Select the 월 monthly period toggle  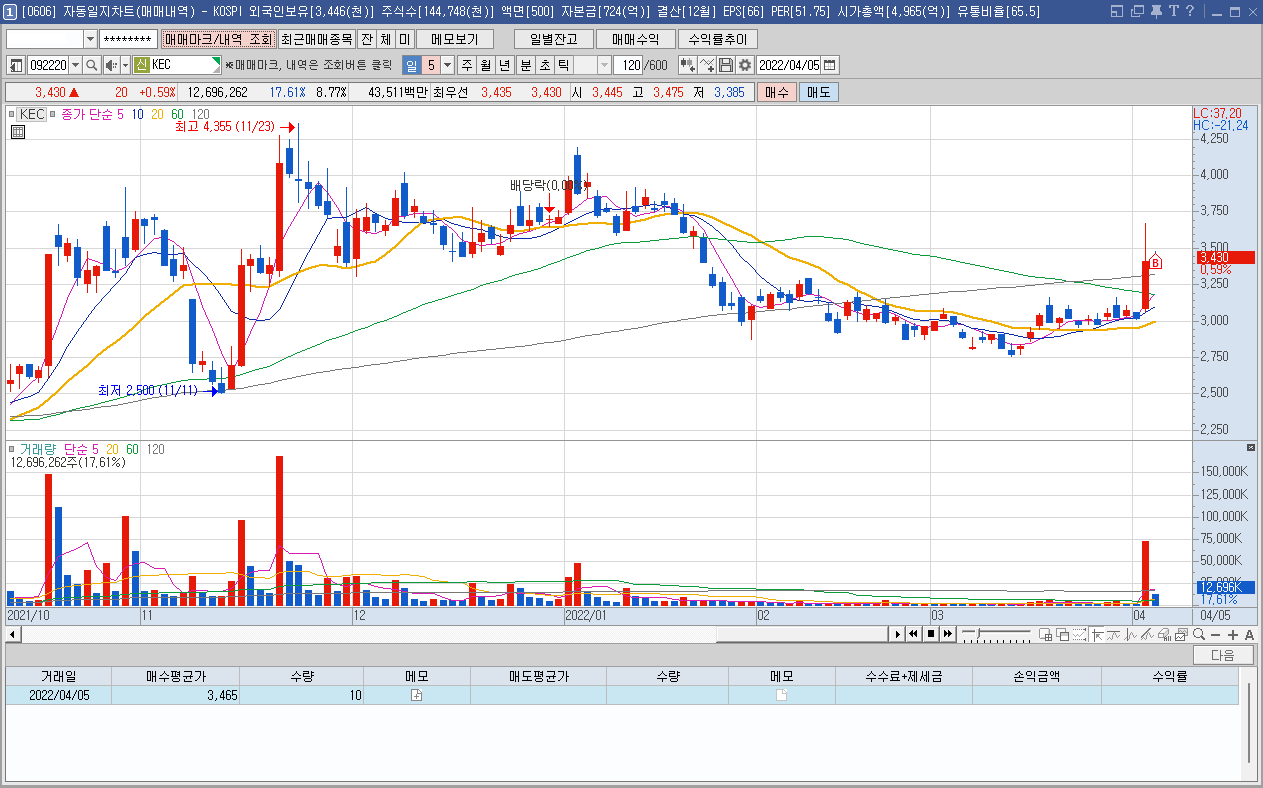click(x=484, y=65)
